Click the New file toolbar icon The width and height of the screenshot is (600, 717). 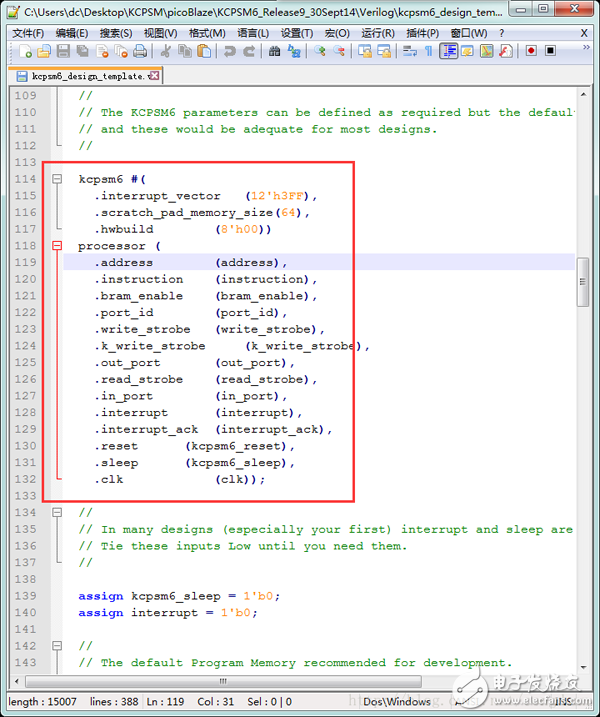click(x=24, y=51)
